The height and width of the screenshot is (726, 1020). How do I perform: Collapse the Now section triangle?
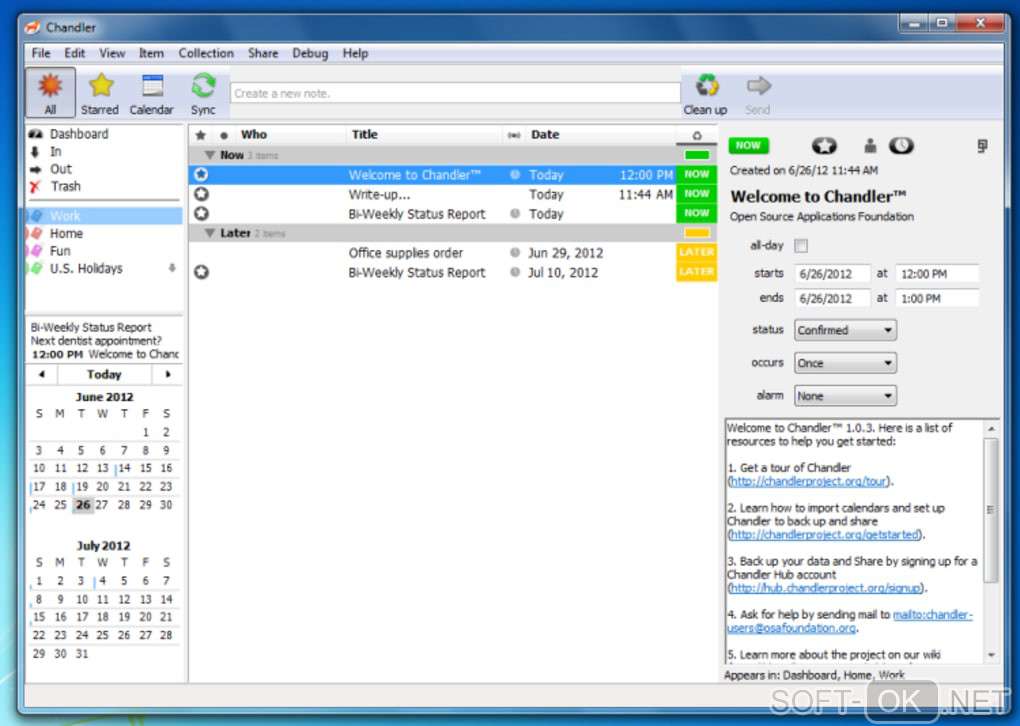(209, 155)
